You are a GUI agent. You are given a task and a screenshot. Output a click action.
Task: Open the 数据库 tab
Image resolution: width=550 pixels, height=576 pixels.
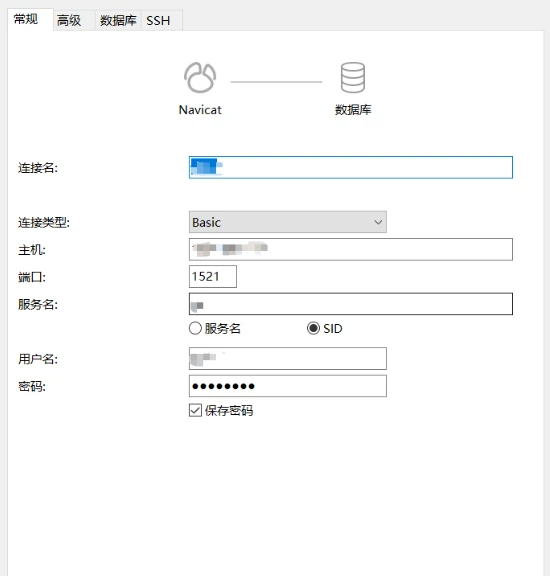pos(118,21)
